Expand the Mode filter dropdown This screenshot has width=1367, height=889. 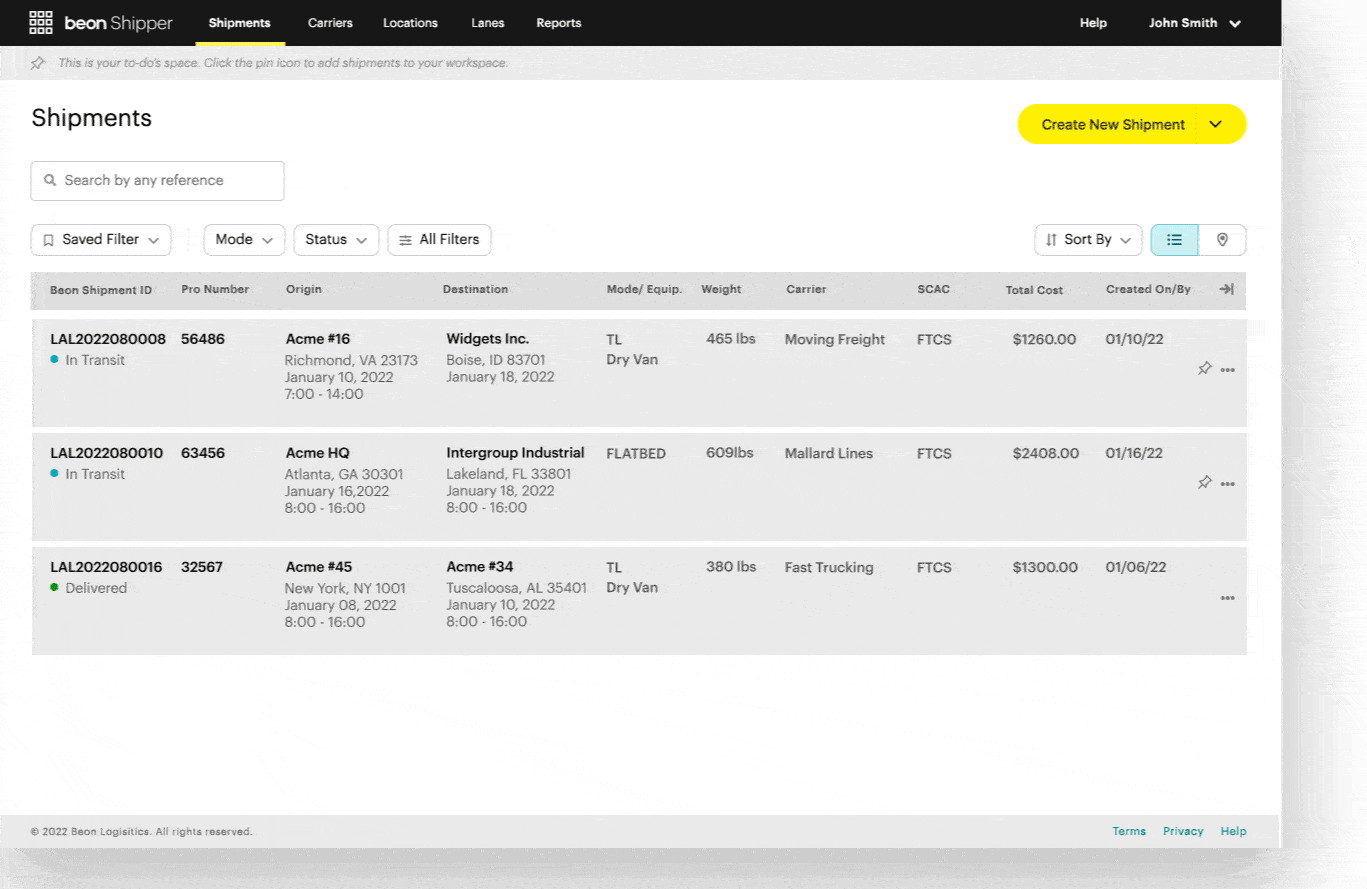click(244, 240)
